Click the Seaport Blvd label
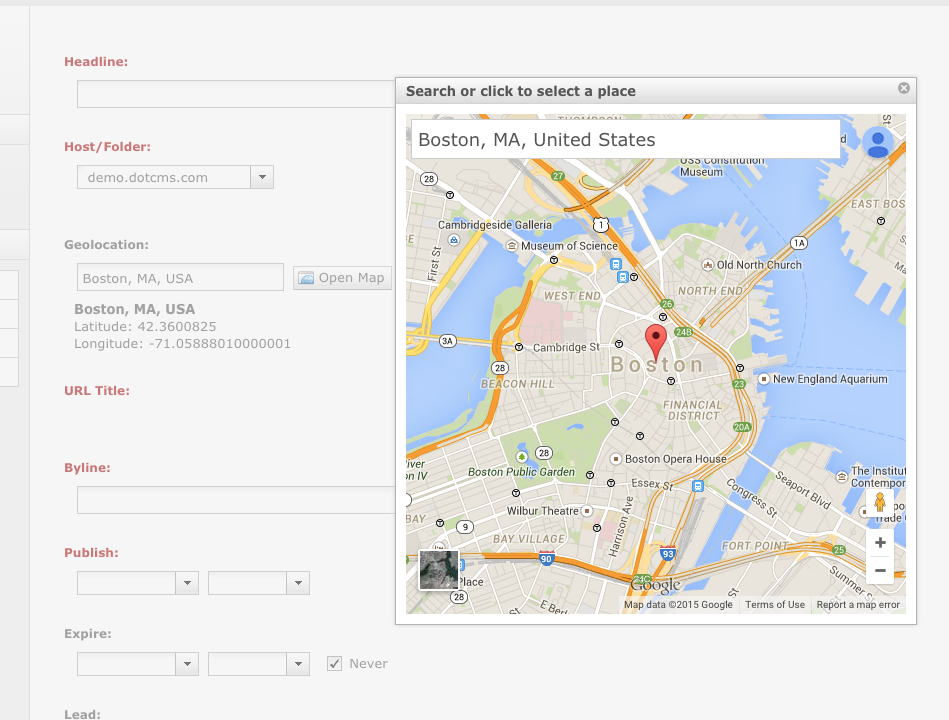The height and width of the screenshot is (720, 949). [803, 489]
